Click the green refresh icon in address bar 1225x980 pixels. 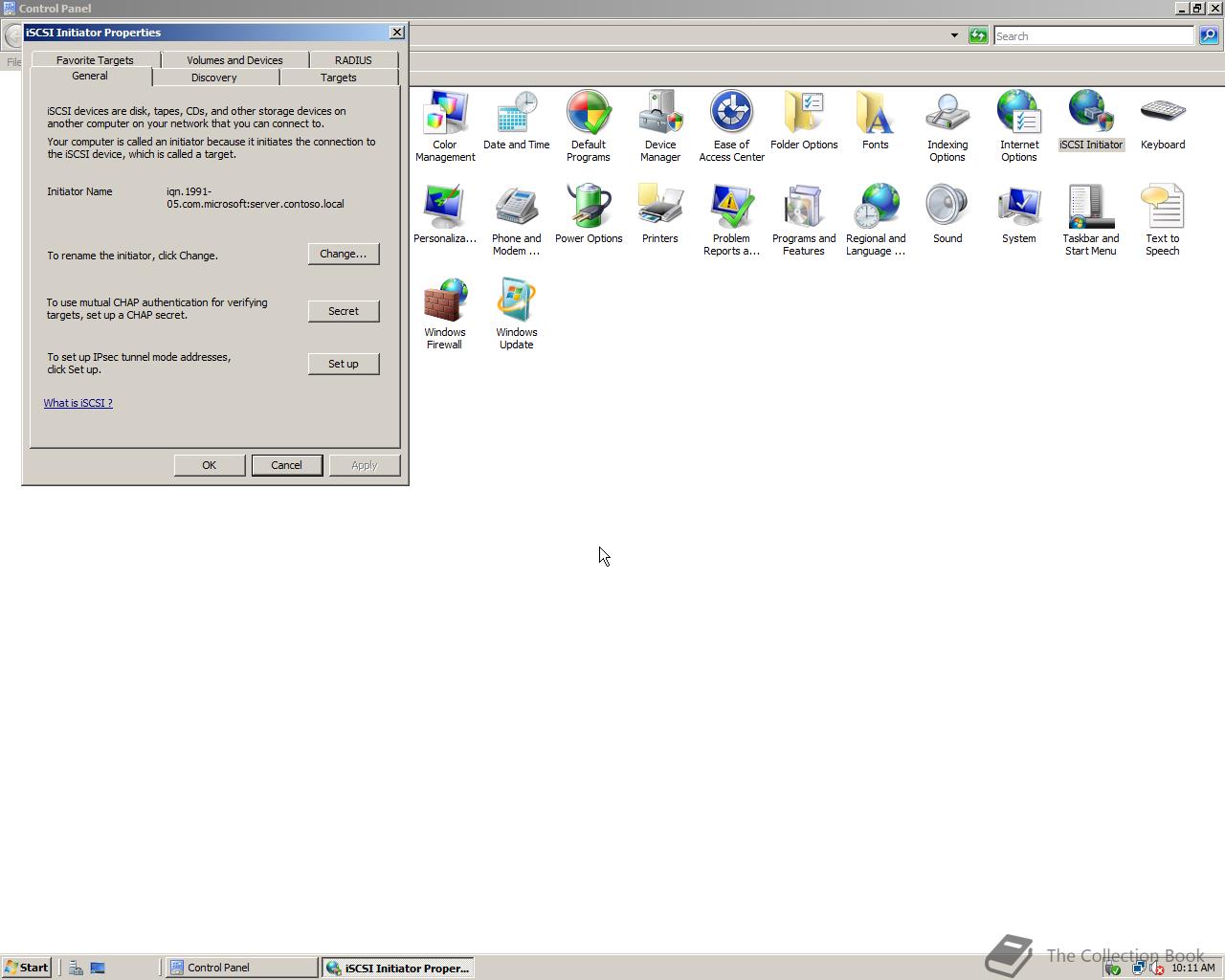pos(978,35)
